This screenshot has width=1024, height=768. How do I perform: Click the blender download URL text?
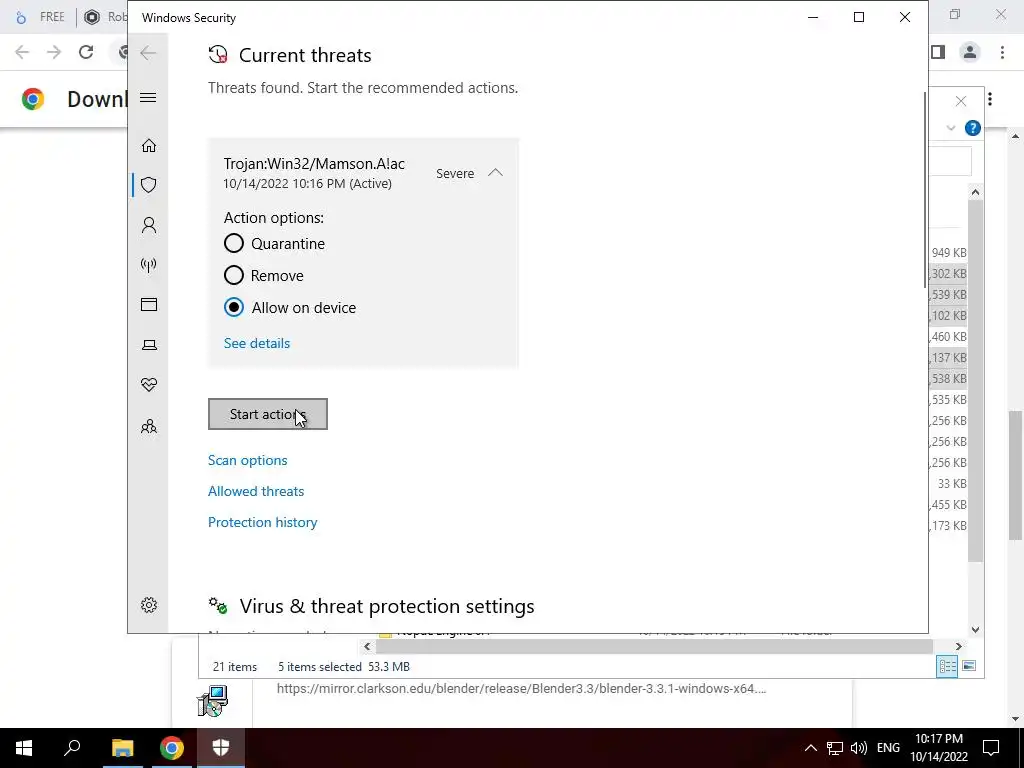pos(521,688)
